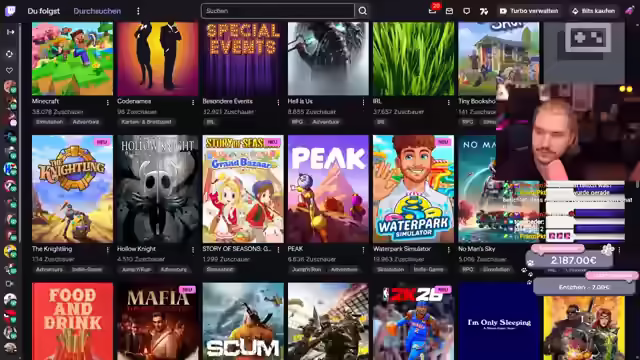The image size is (640, 360).
Task: Open the user avatar menu top right
Action: point(629,11)
